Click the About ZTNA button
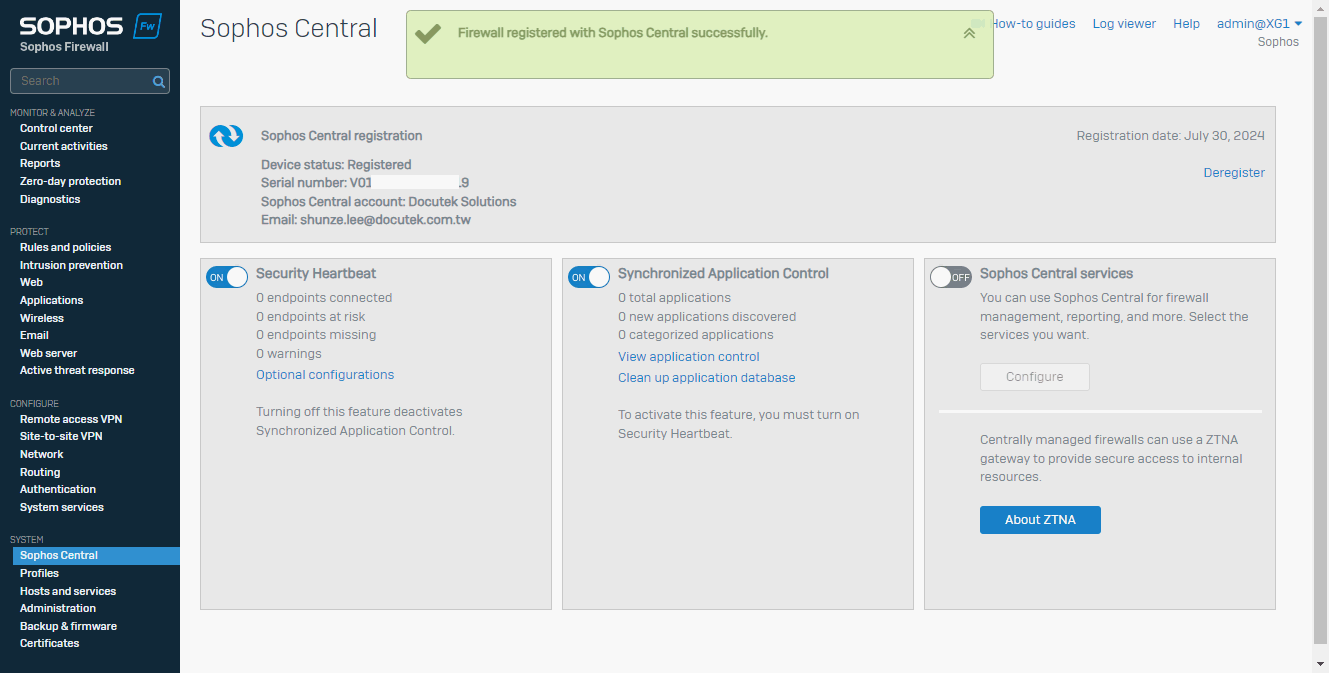 tap(1040, 520)
